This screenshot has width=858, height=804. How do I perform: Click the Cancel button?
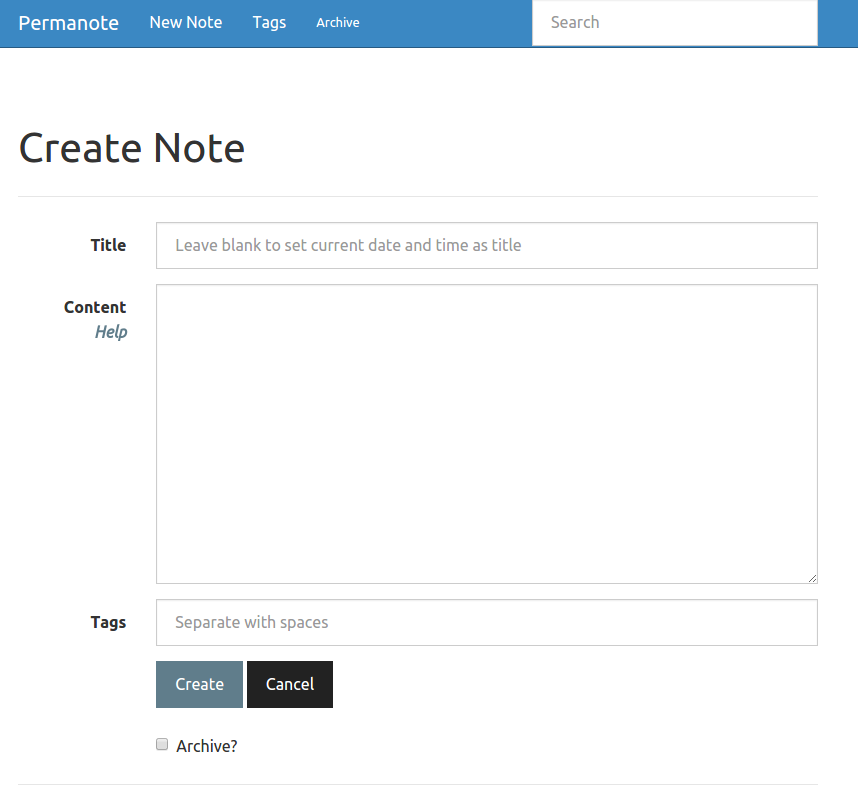pos(290,684)
